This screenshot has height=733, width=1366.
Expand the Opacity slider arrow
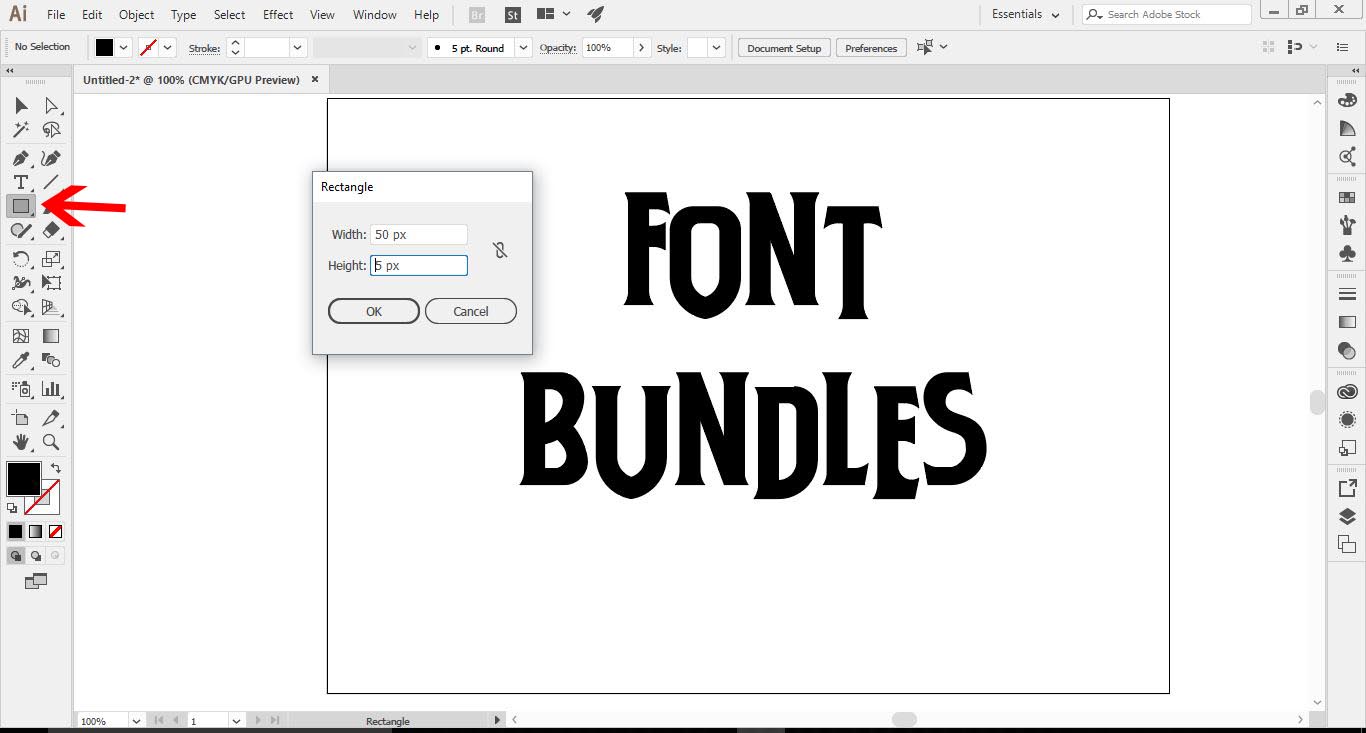click(642, 48)
